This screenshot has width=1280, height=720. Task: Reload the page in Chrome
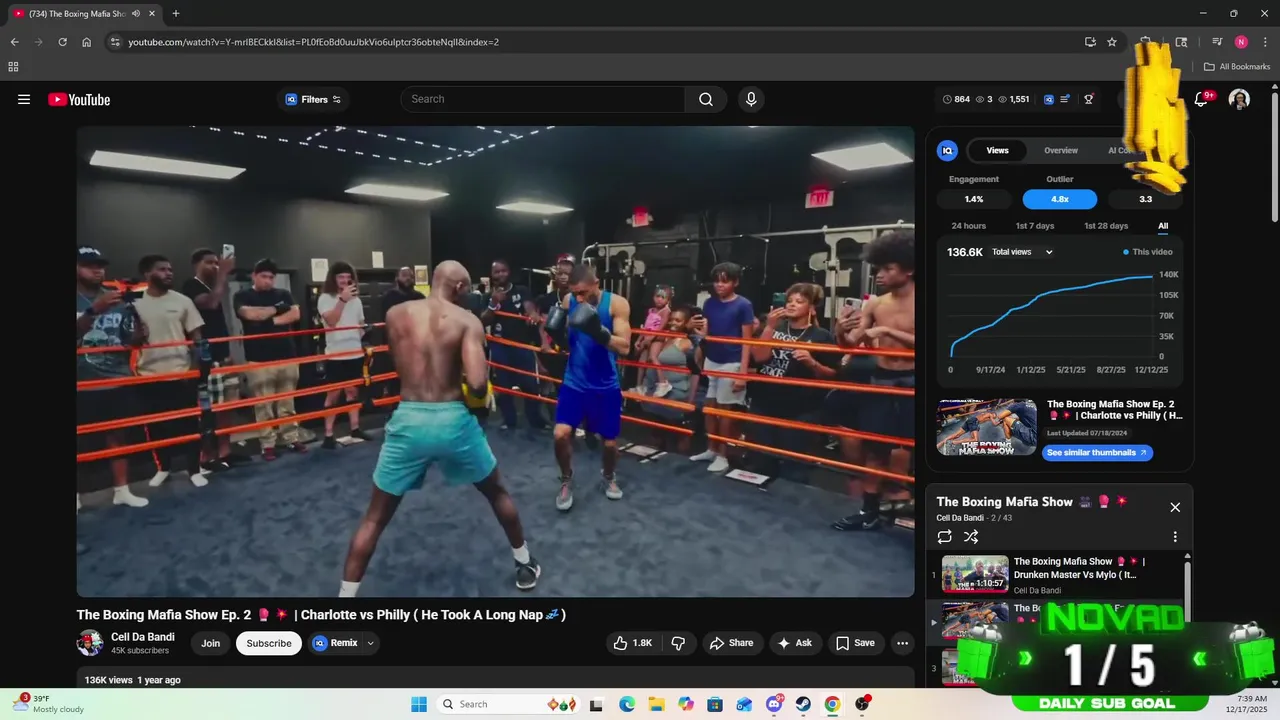pos(62,42)
